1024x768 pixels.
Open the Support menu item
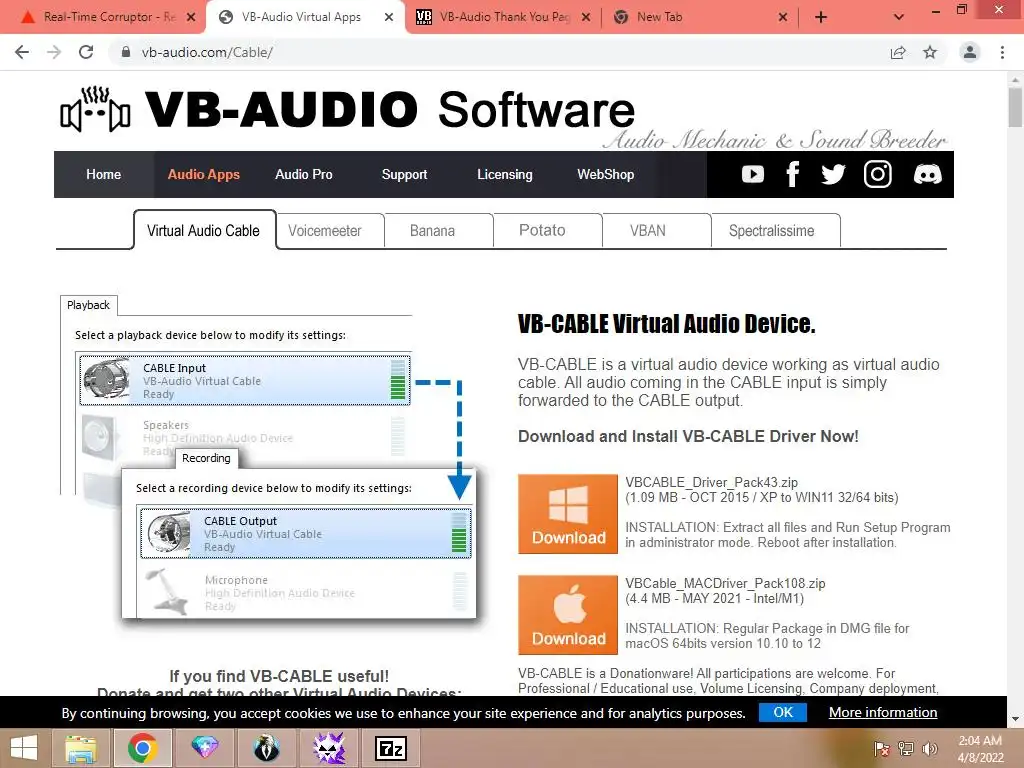pyautogui.click(x=404, y=174)
